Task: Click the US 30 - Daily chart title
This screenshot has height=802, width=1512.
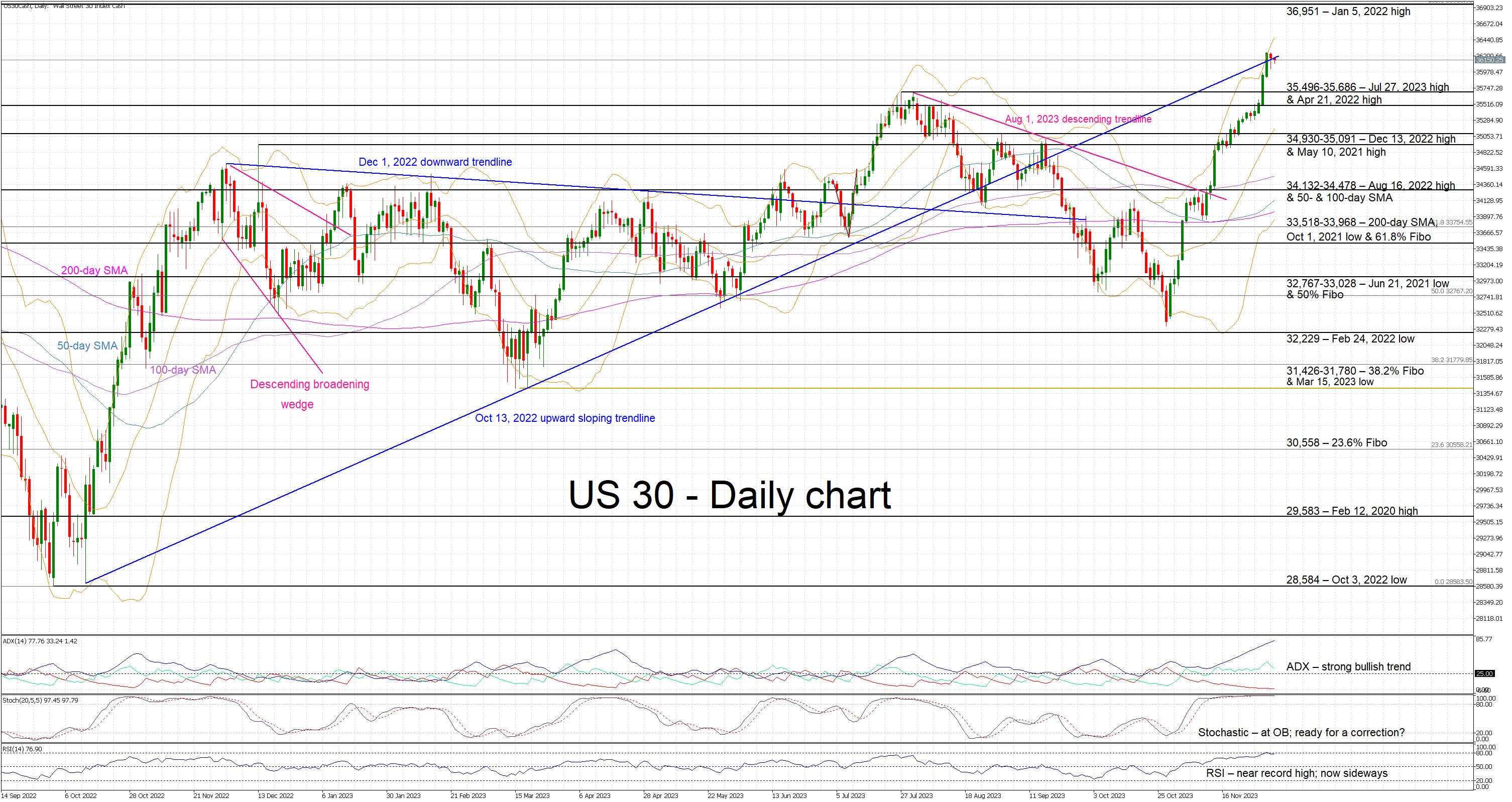Action: pos(729,495)
